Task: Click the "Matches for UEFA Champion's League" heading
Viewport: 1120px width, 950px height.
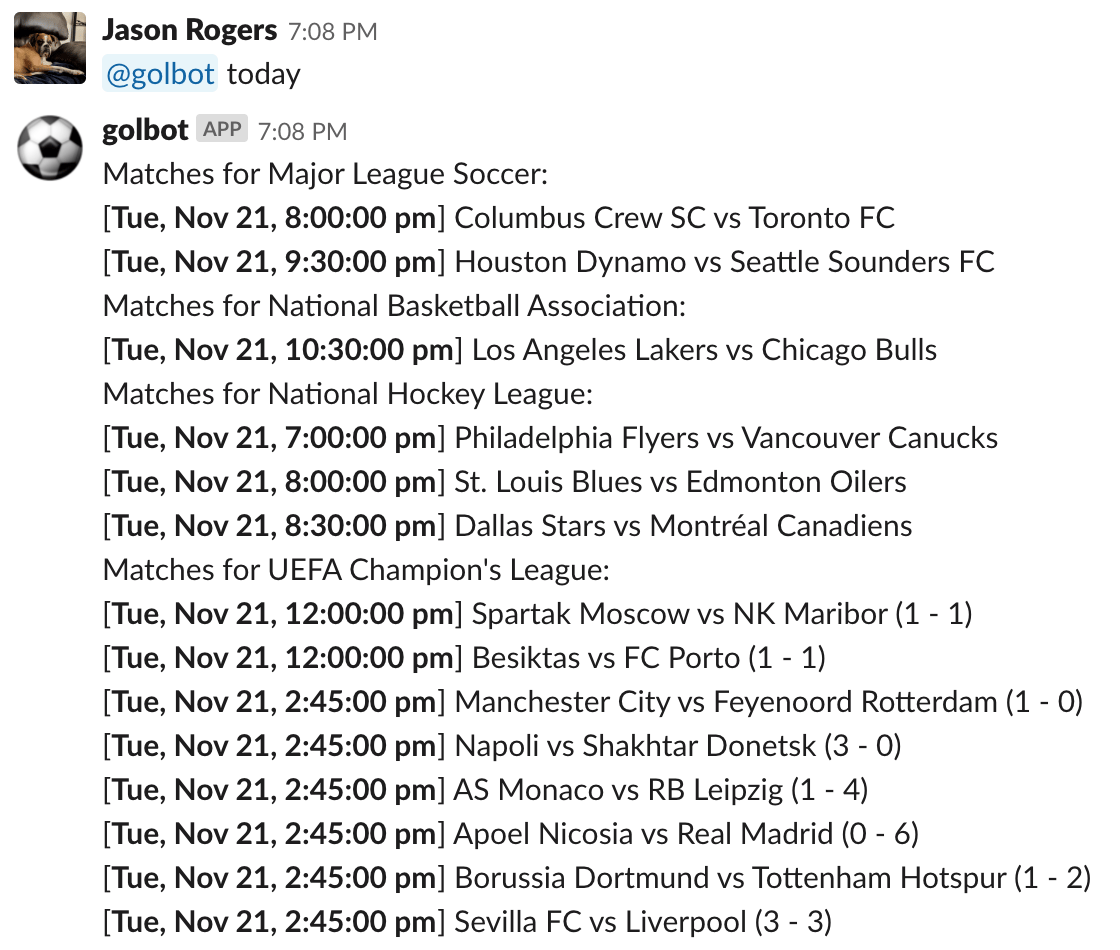Action: (x=356, y=570)
